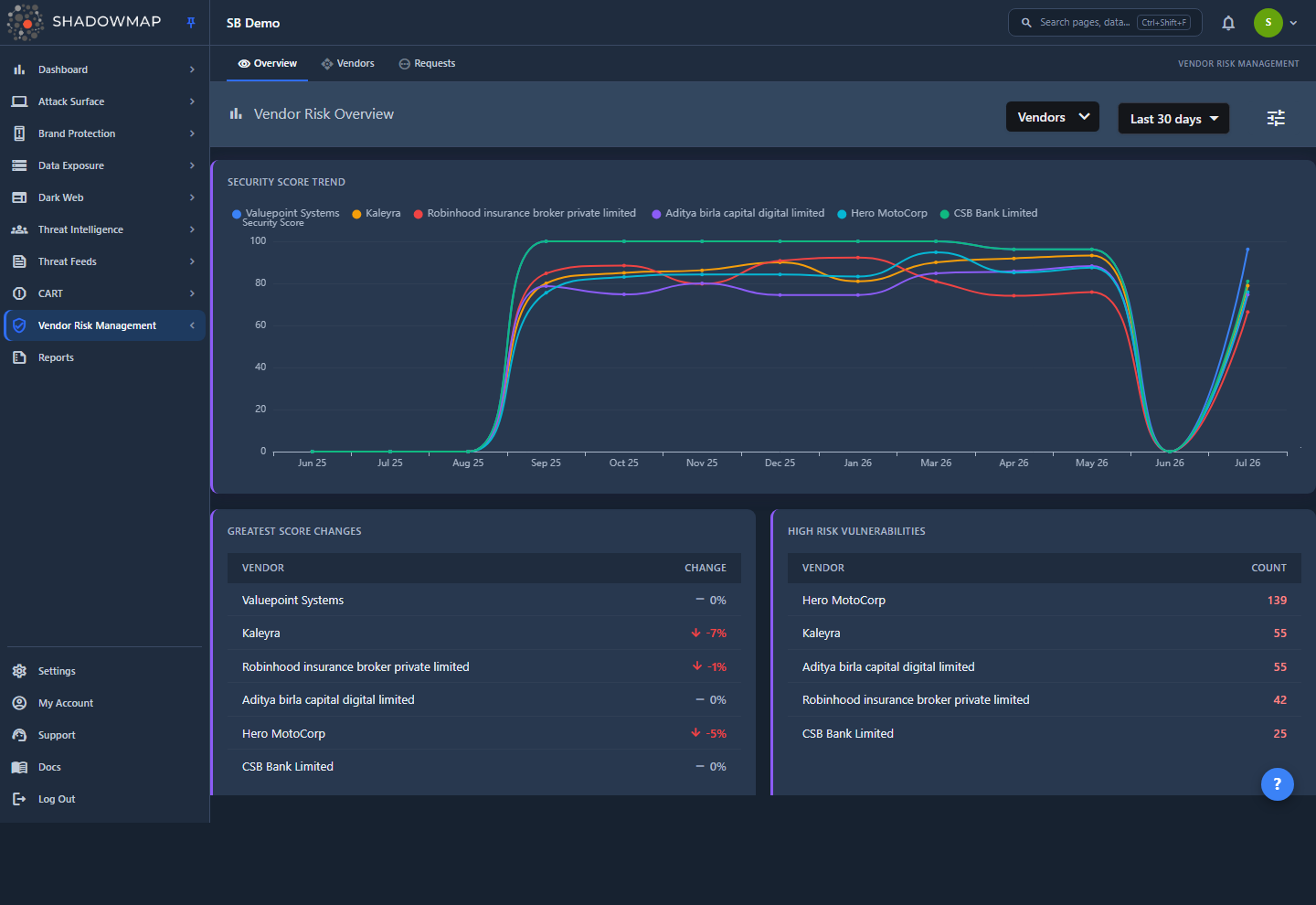Expand the user avatar account menu
Screen dimensions: 1316x905
point(1276,23)
